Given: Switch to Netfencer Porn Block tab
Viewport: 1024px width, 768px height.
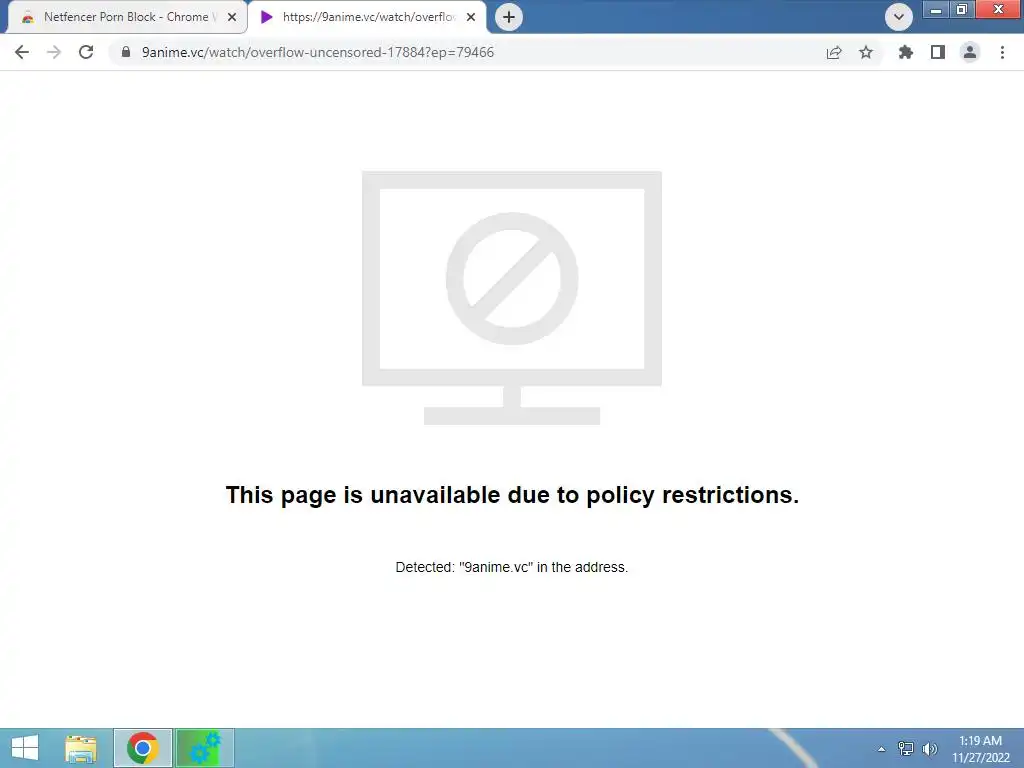Looking at the screenshot, I should [x=125, y=17].
